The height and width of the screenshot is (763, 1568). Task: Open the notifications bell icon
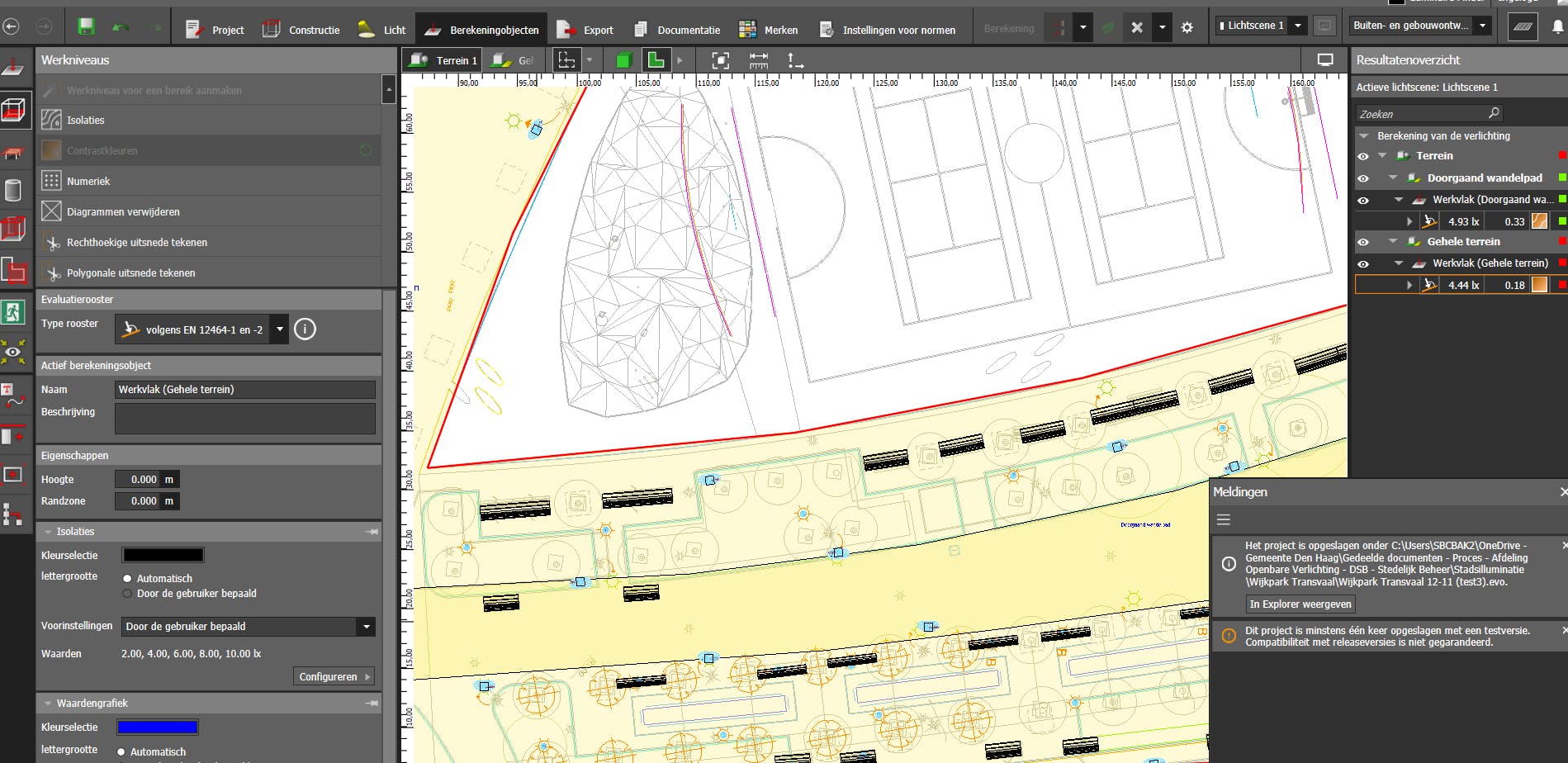click(1557, 26)
